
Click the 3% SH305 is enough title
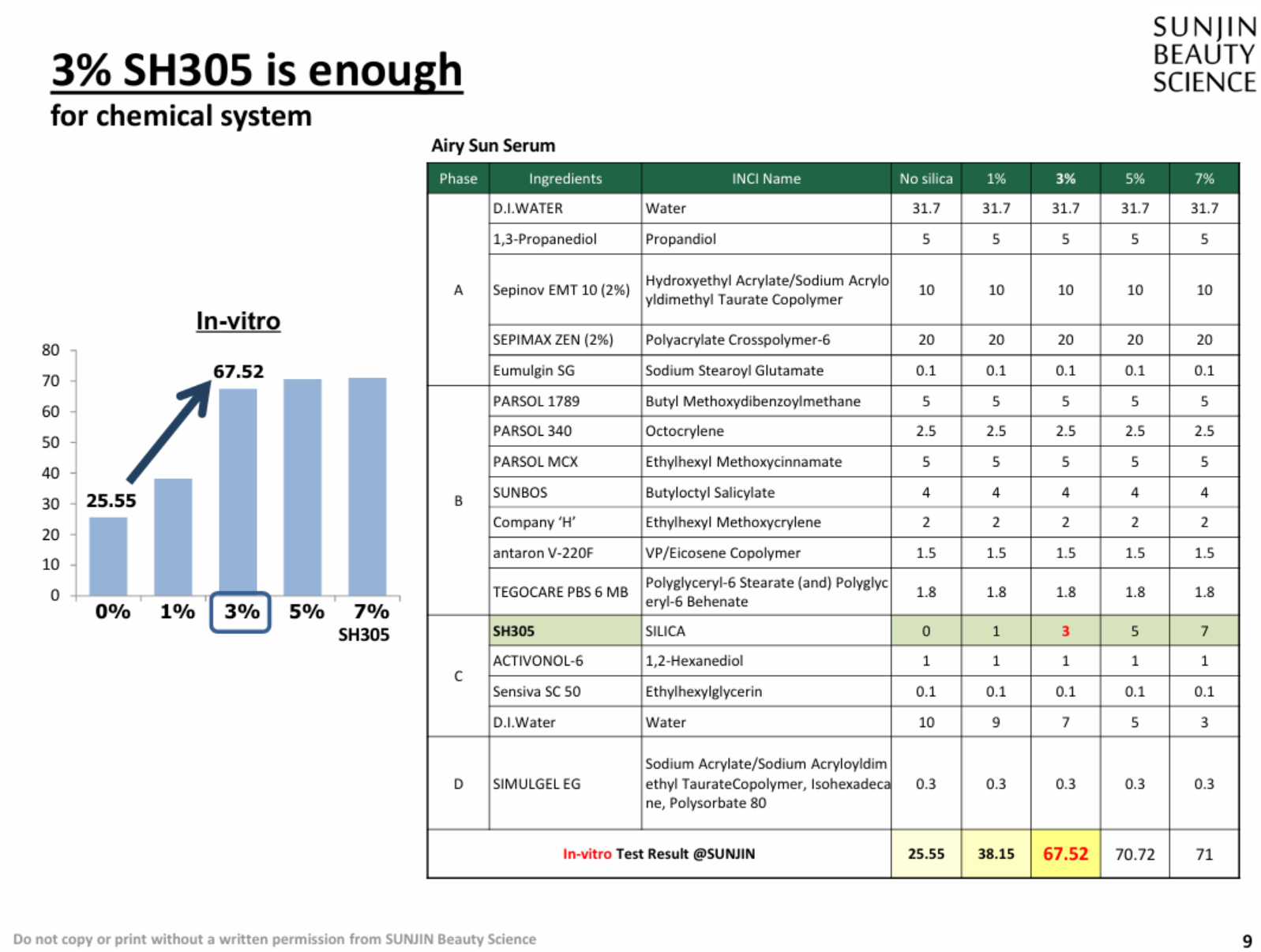point(257,69)
